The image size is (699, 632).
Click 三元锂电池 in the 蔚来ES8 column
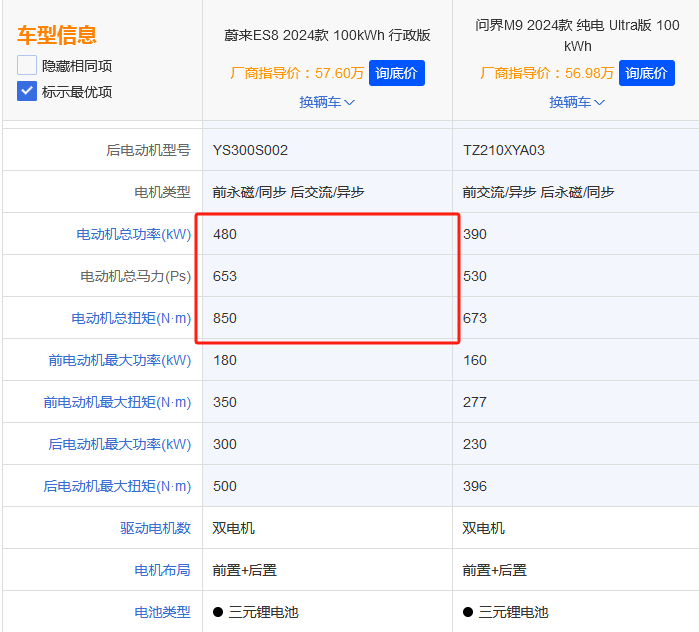click(263, 612)
